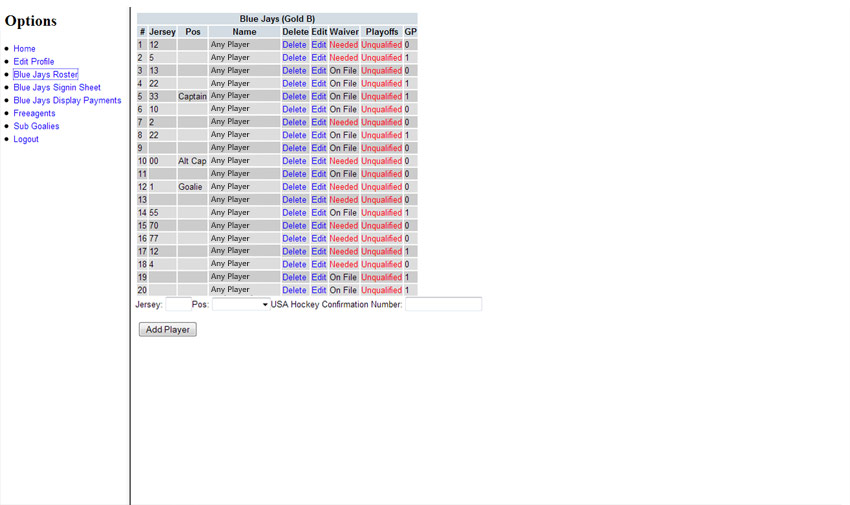Edit player in row 8
This screenshot has height=505, width=850.
(x=319, y=135)
